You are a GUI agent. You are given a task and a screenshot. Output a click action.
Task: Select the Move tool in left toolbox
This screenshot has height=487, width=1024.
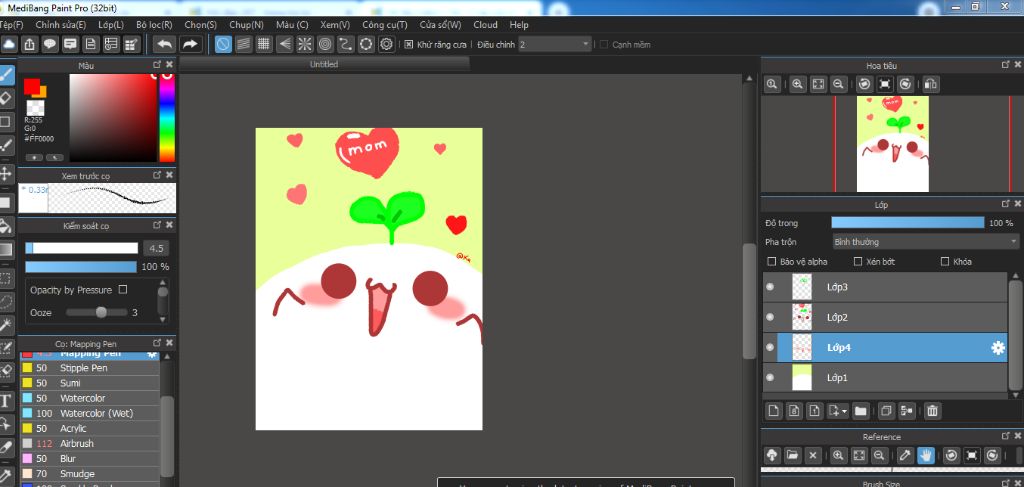point(7,174)
